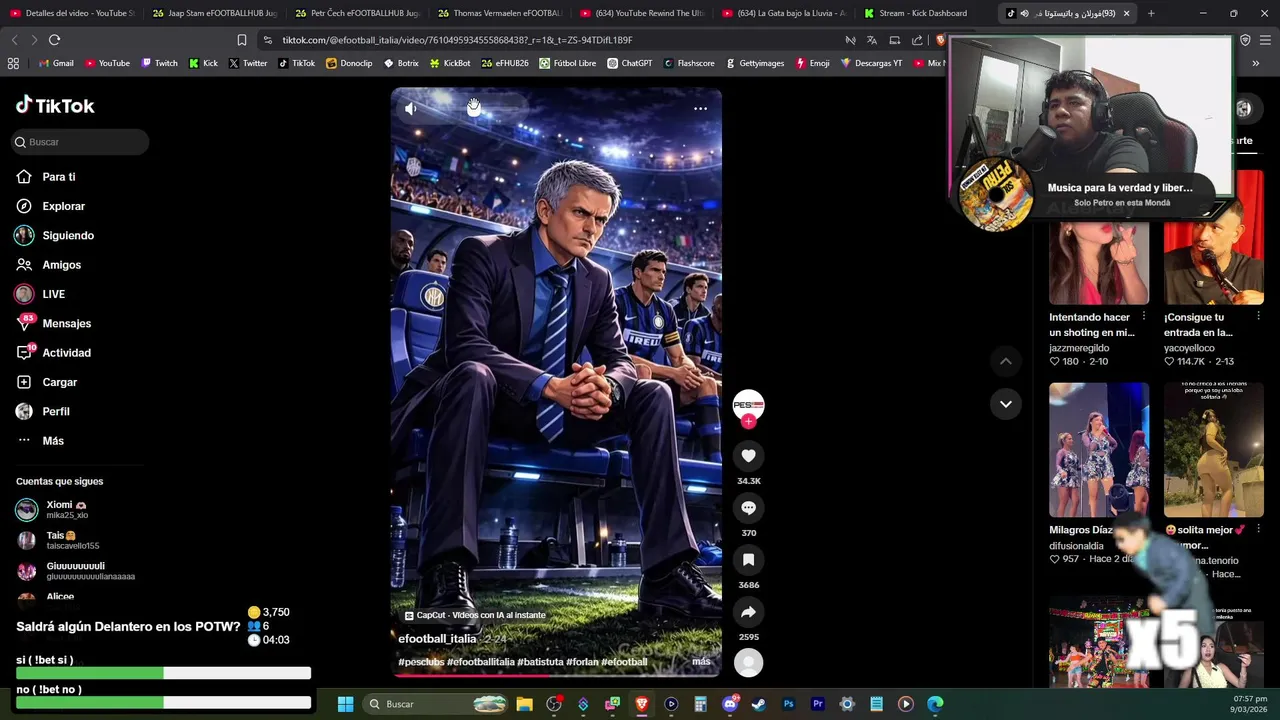Focus the Buscar search field in TikTok
The height and width of the screenshot is (720, 1280).
80,142
